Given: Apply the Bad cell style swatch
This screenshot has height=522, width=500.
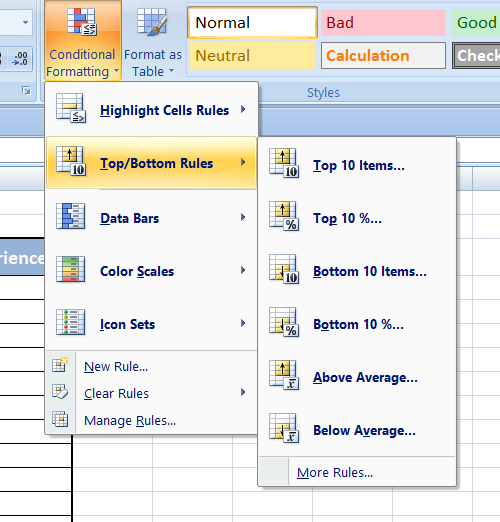Looking at the screenshot, I should [383, 23].
